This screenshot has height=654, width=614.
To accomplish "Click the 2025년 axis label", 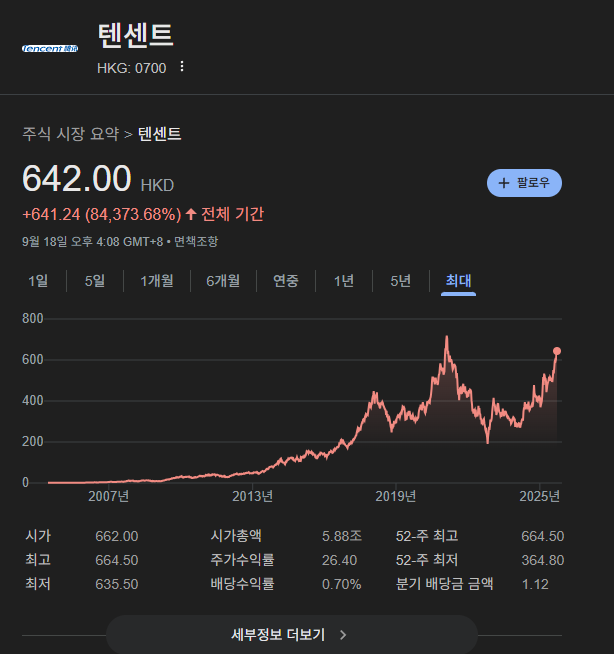I will pos(539,496).
